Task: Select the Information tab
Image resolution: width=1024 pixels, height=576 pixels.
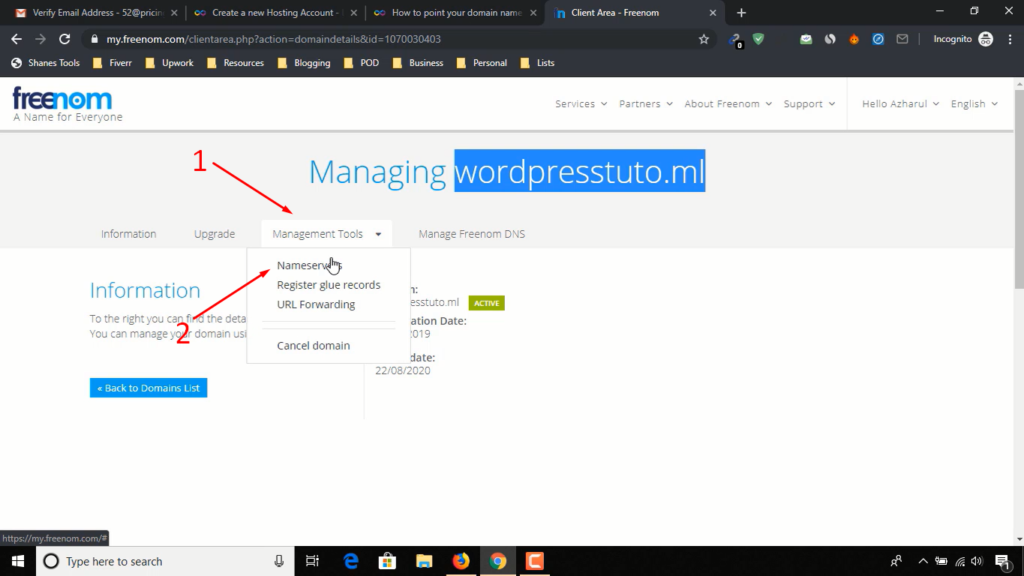Action: coord(129,234)
